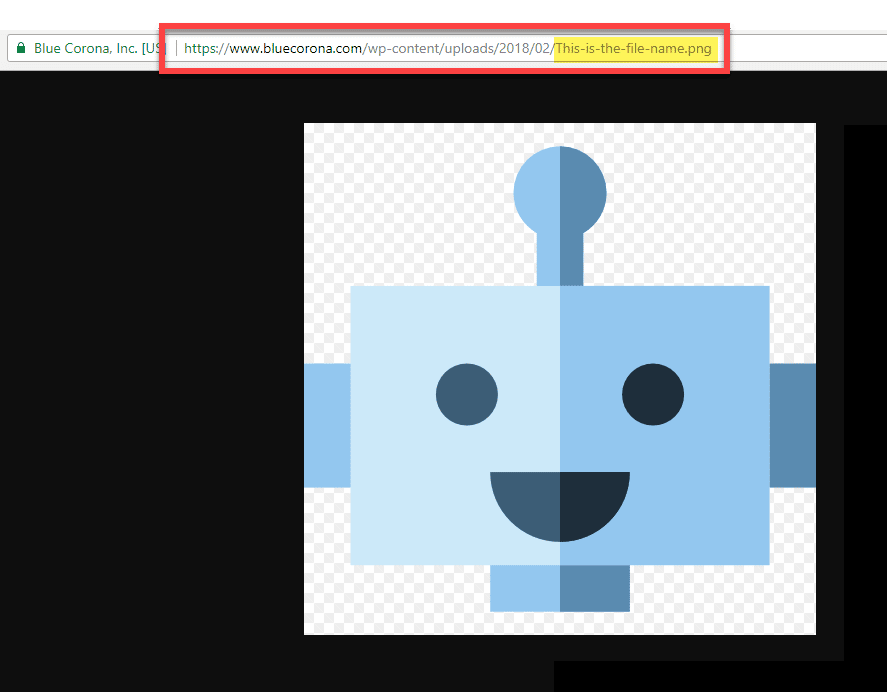Click the robot's left eye
The height and width of the screenshot is (692, 887).
click(466, 394)
